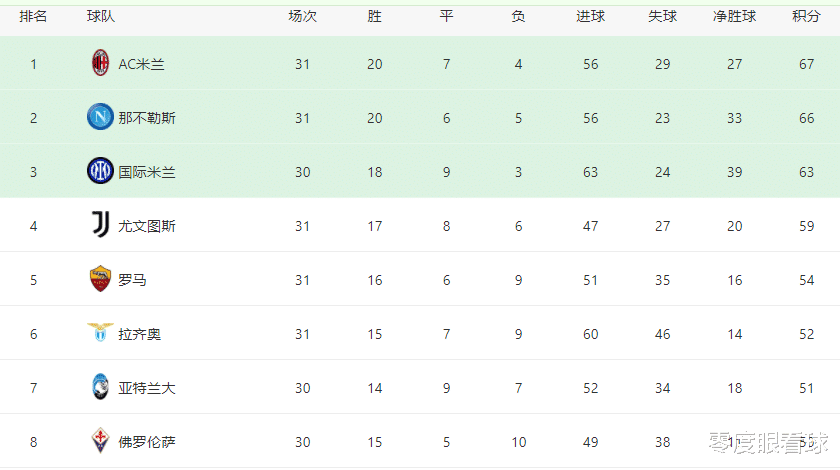Sort by the 净胜球 column header
The height and width of the screenshot is (470, 840).
734,17
